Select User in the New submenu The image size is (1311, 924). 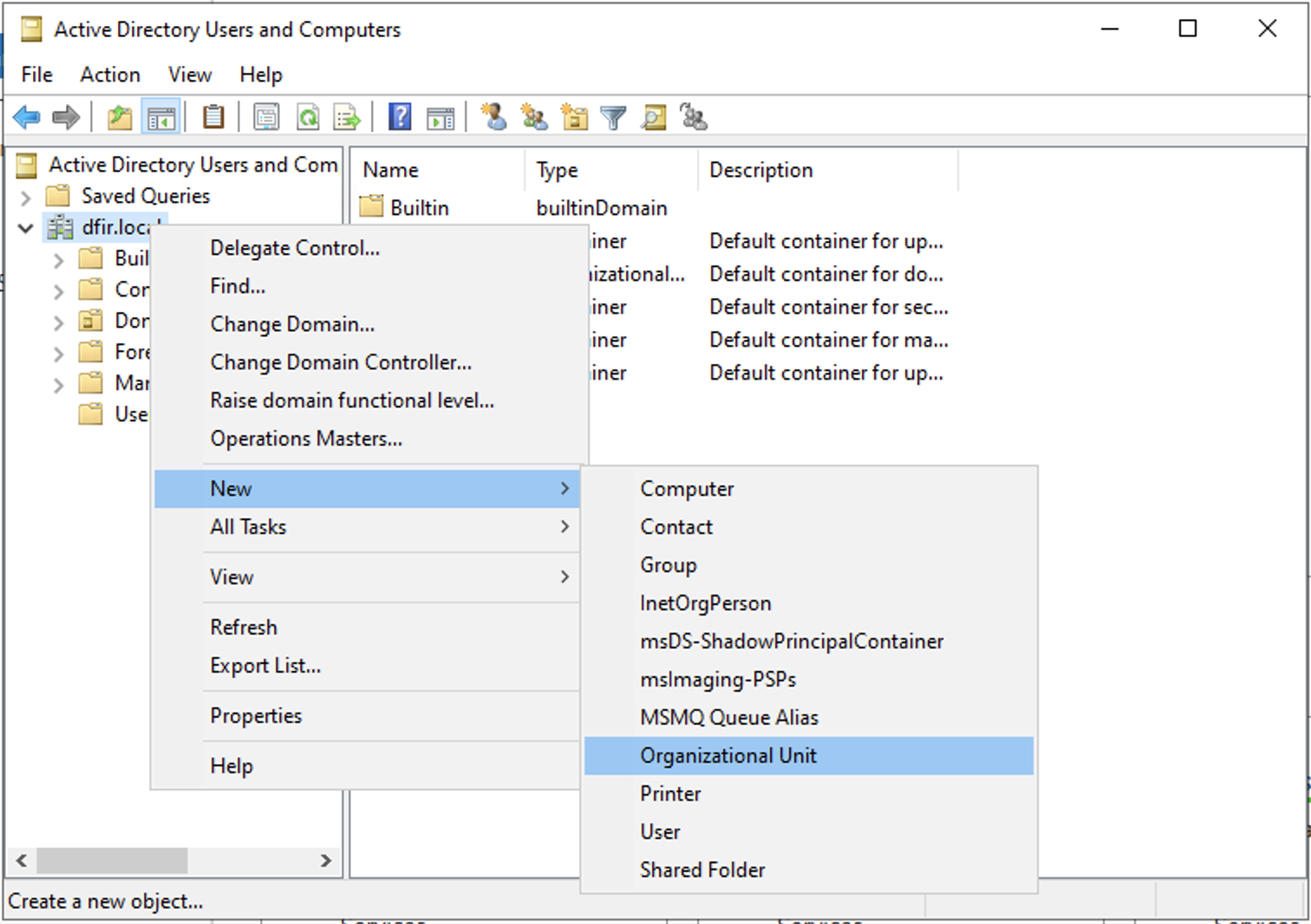[660, 832]
